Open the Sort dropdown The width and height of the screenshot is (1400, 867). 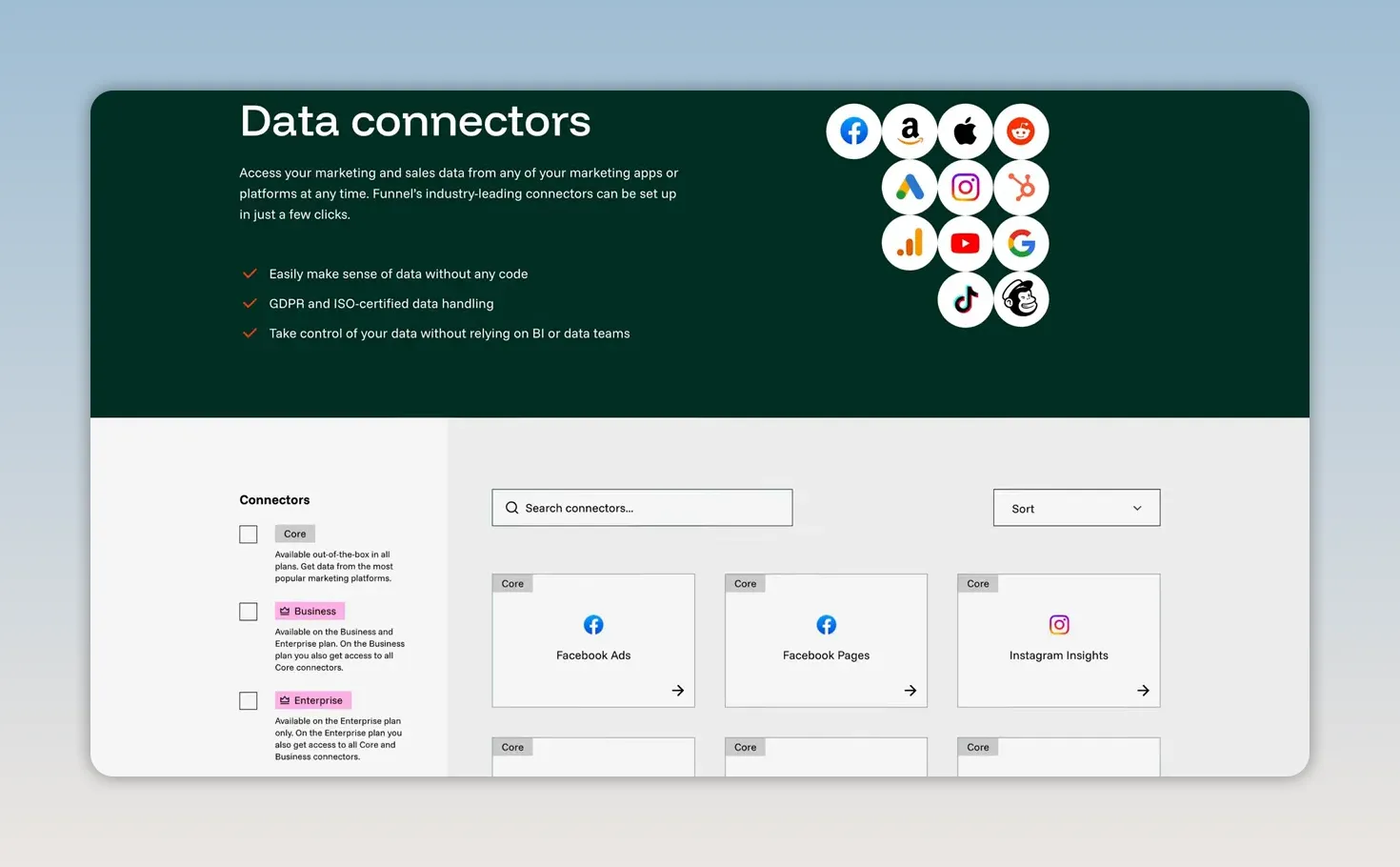click(x=1076, y=508)
